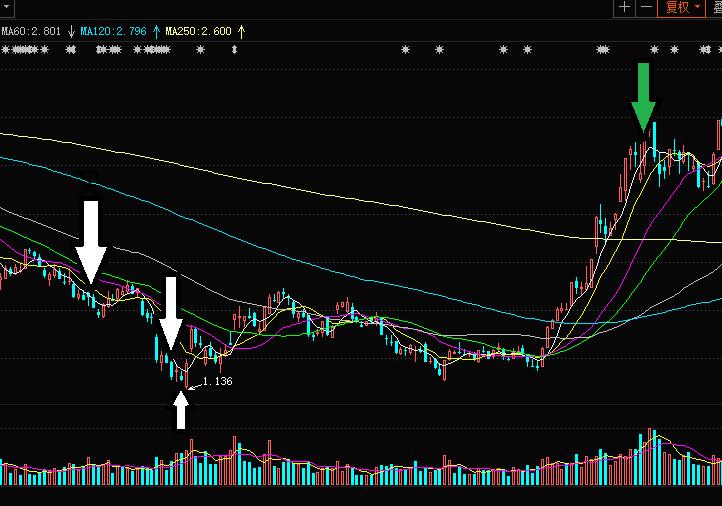Open the lone asterisk marker left of double-arrow marker
The height and width of the screenshot is (506, 722).
200,49
